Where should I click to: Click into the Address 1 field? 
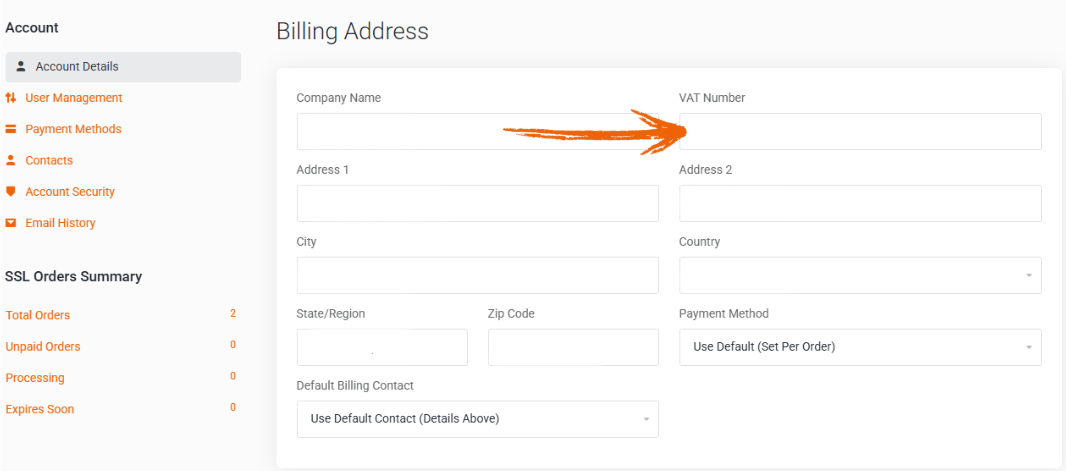tap(477, 203)
